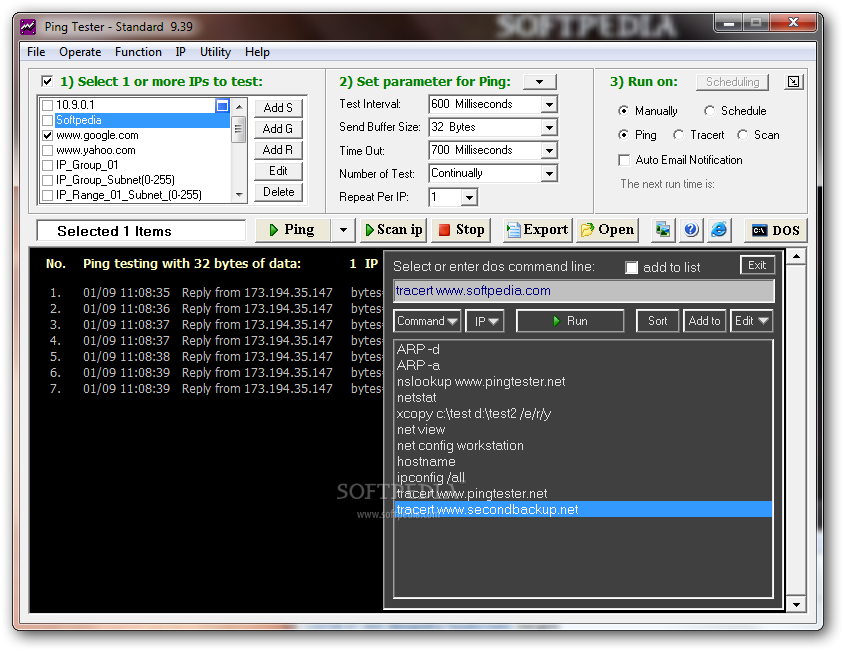Viewport: 844px width, 651px height.
Task: Uncheck the www.google.com checkbox
Action: [x=48, y=135]
